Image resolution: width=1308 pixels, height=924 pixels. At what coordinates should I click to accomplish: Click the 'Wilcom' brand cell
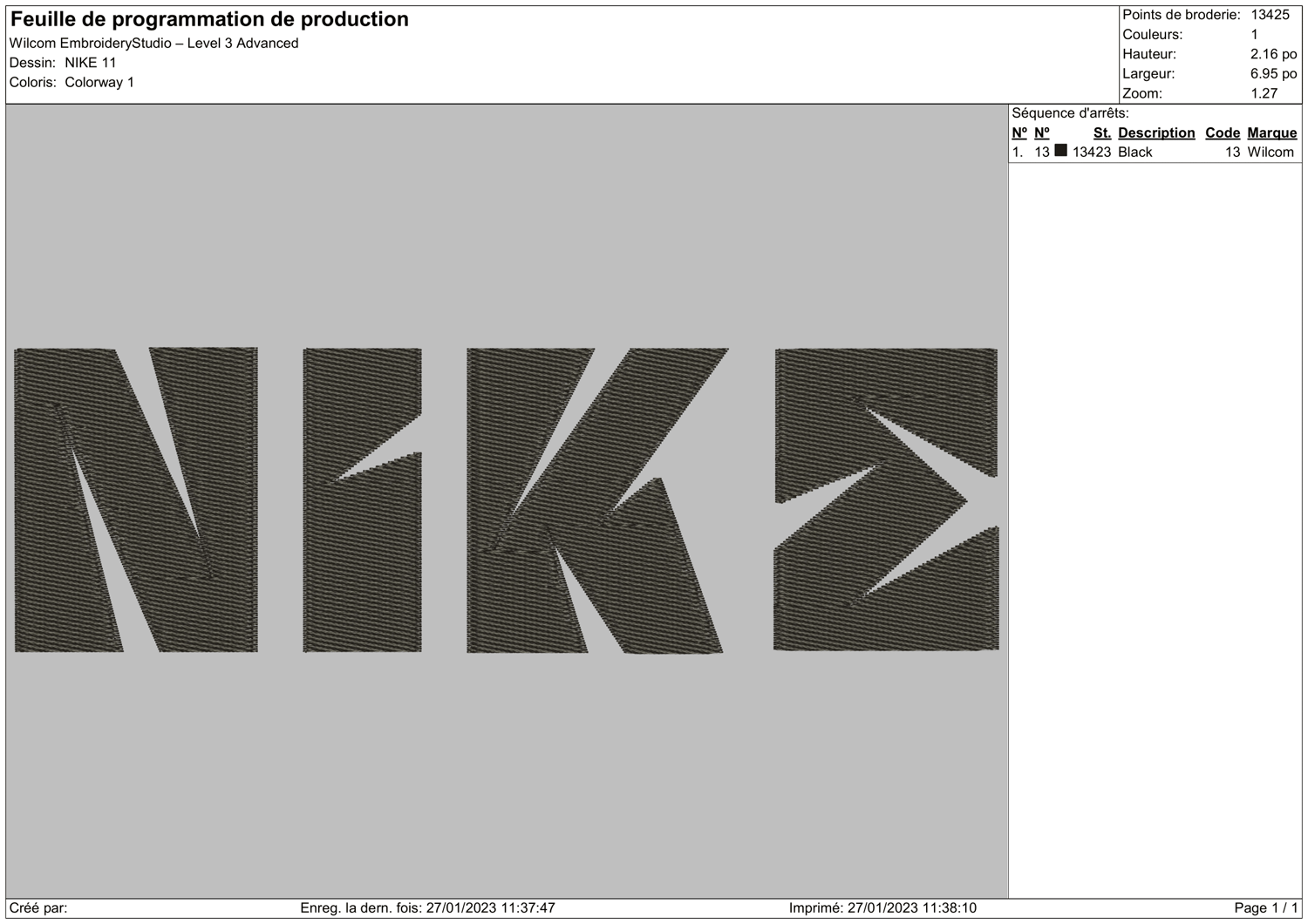[1271, 152]
